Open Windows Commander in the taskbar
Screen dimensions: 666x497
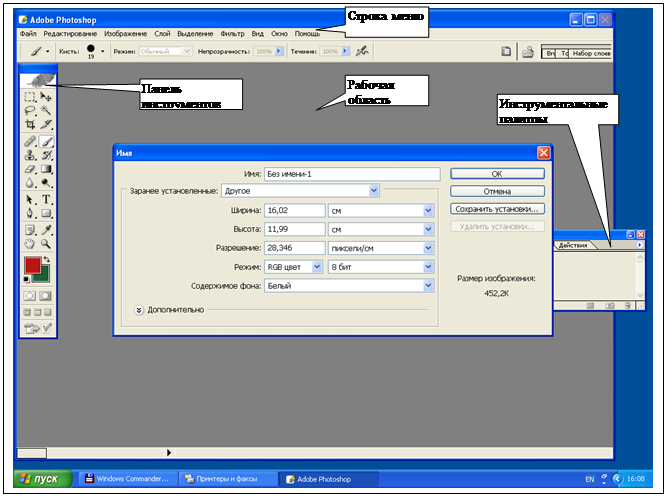[127, 479]
